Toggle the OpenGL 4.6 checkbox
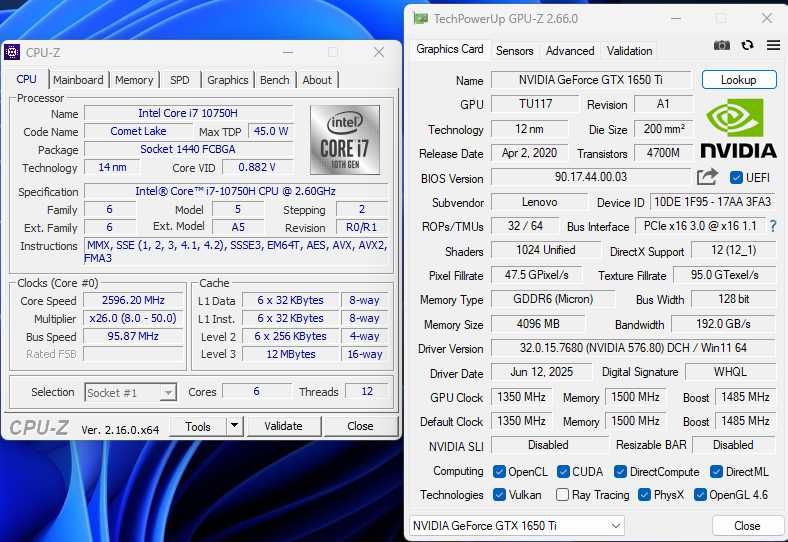The height and width of the screenshot is (542, 788). pyautogui.click(x=700, y=495)
